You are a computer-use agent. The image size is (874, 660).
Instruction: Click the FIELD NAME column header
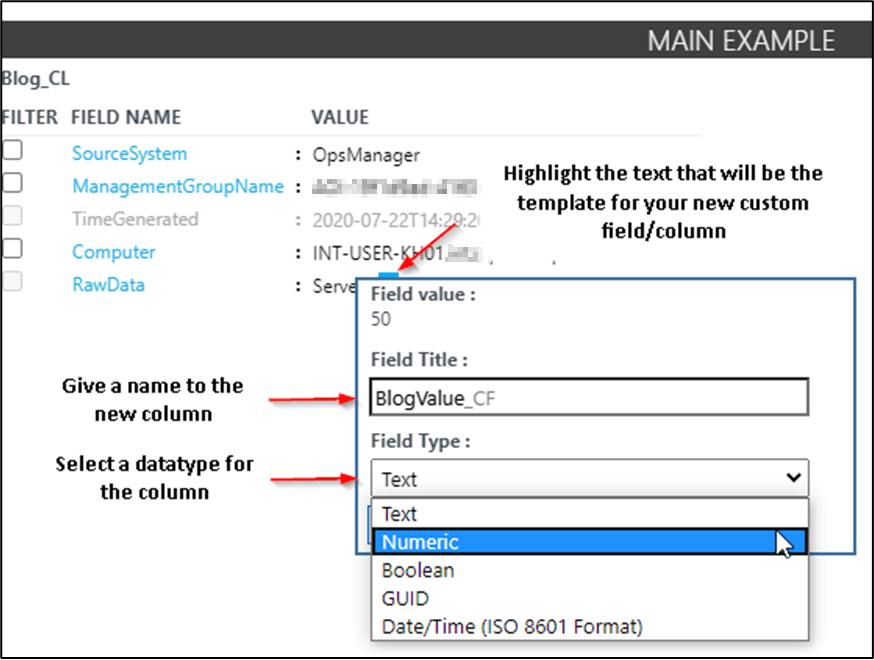[x=126, y=117]
